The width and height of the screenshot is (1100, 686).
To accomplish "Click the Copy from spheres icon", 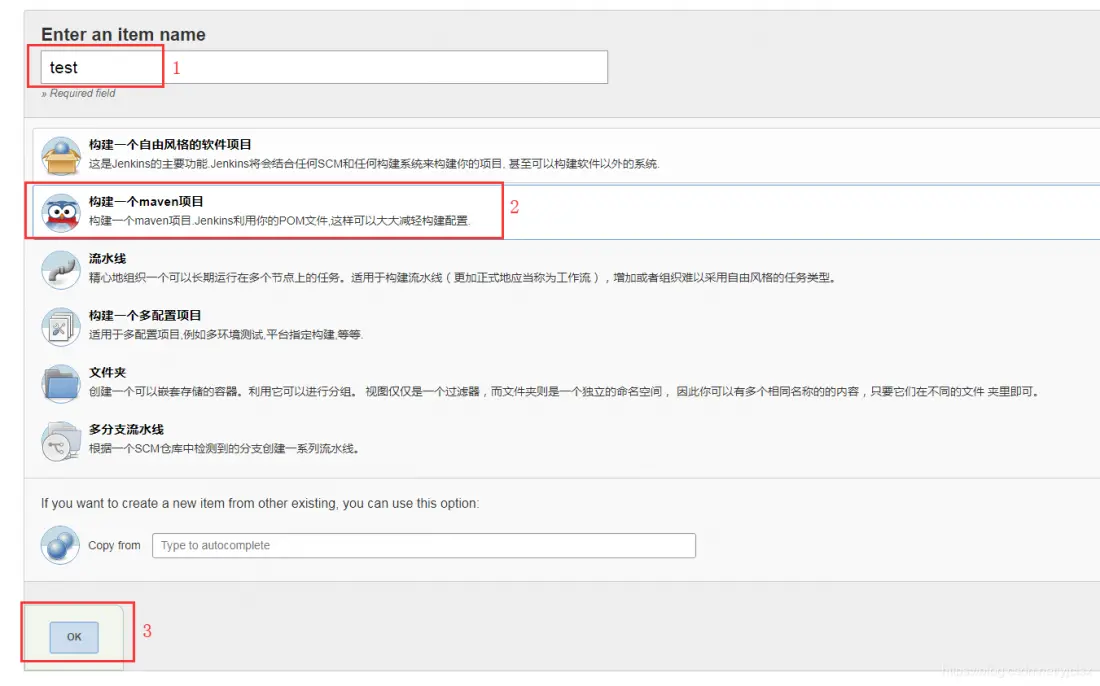I will 60,545.
